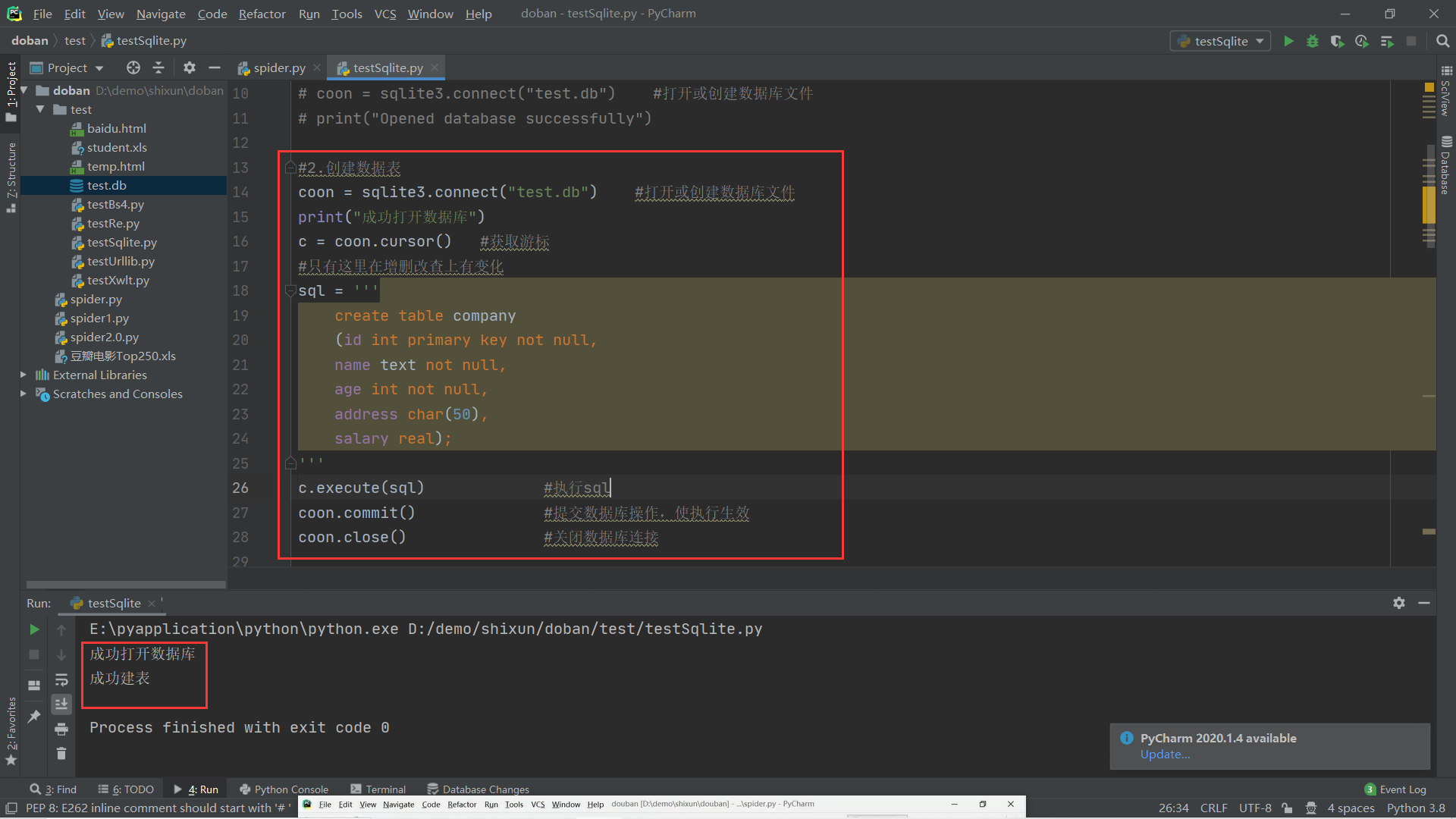Rerun testSqlite with green arrow in Run panel
This screenshot has width=1456, height=819.
coord(34,629)
